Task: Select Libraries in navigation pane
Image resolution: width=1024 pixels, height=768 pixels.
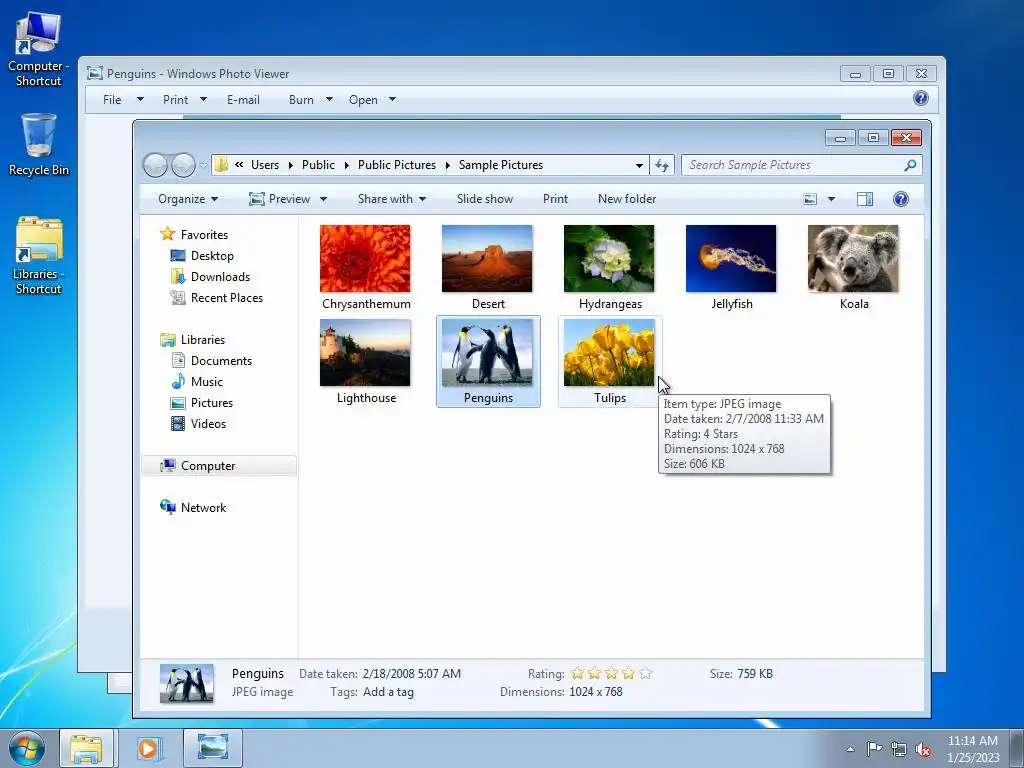Action: click(202, 340)
